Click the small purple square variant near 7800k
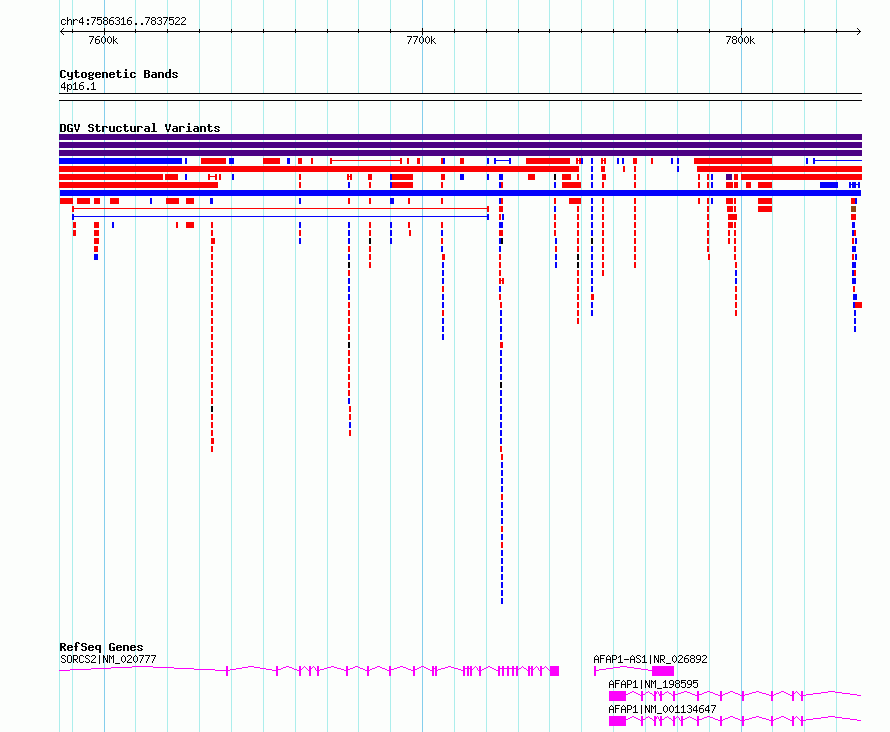 [729, 177]
